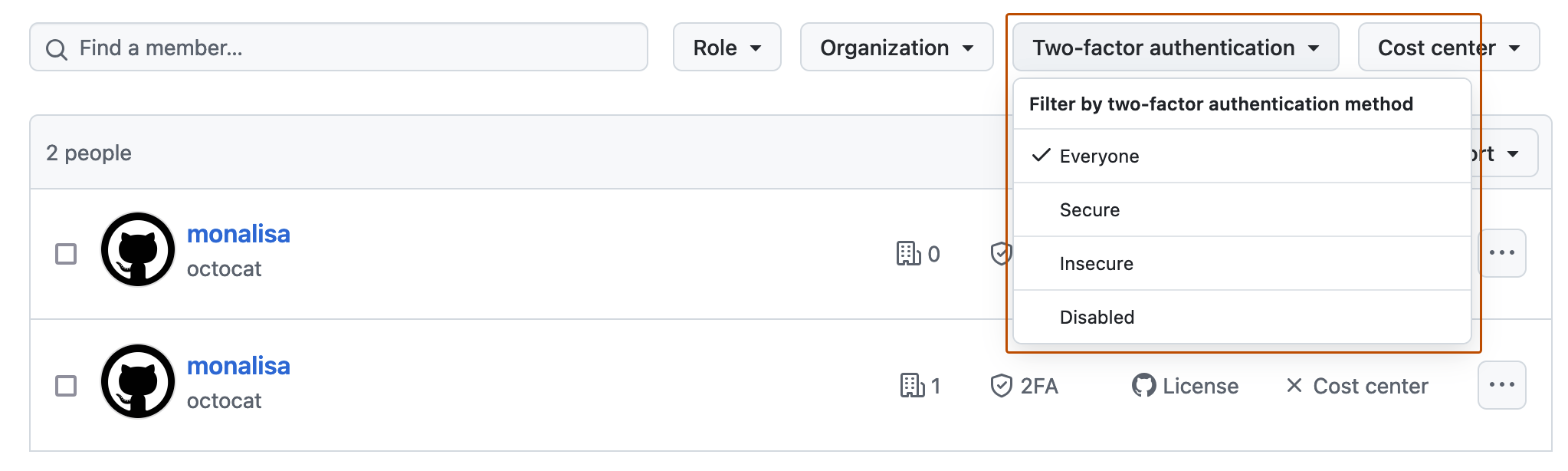Open the first monalisa profile link

[x=238, y=234]
